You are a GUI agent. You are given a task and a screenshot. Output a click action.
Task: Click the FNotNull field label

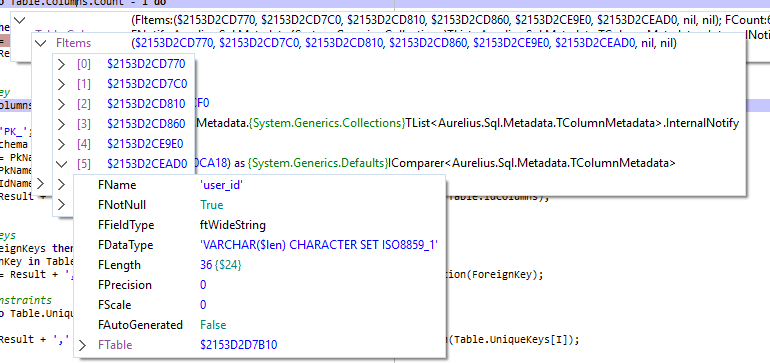122,205
